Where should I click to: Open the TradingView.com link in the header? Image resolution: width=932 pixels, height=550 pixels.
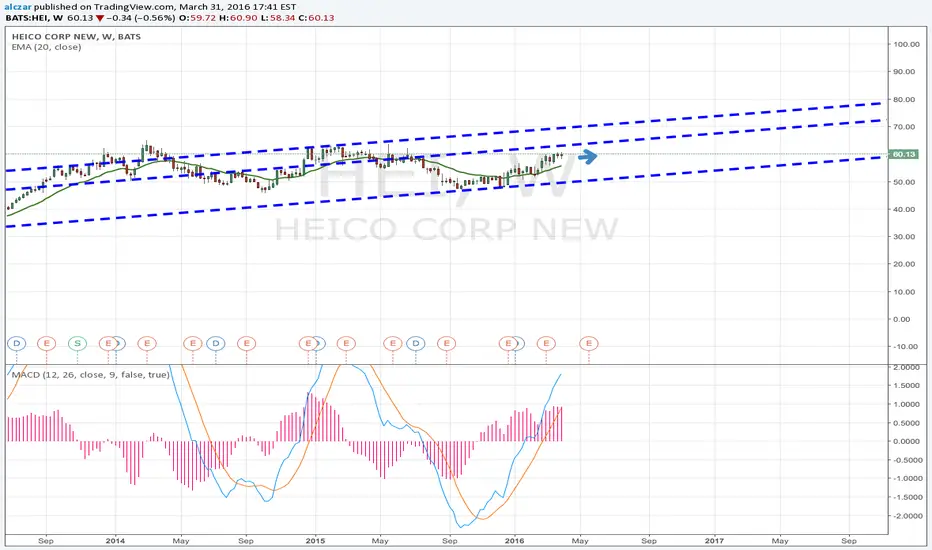click(133, 7)
